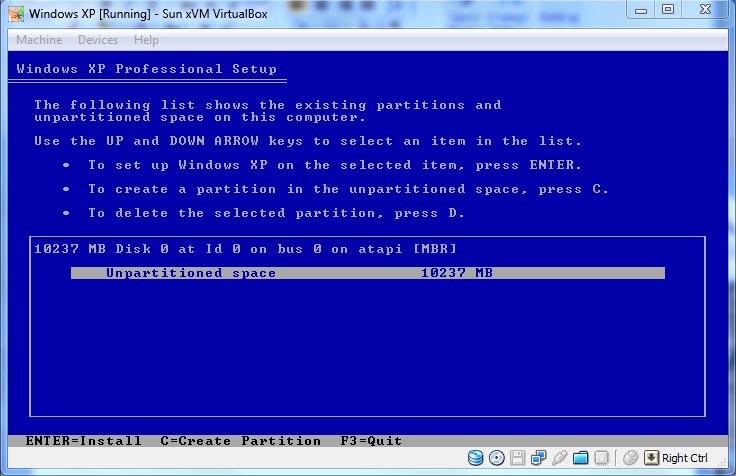Minimize the VirtualBox window
736x476 pixels.
pyautogui.click(x=641, y=10)
